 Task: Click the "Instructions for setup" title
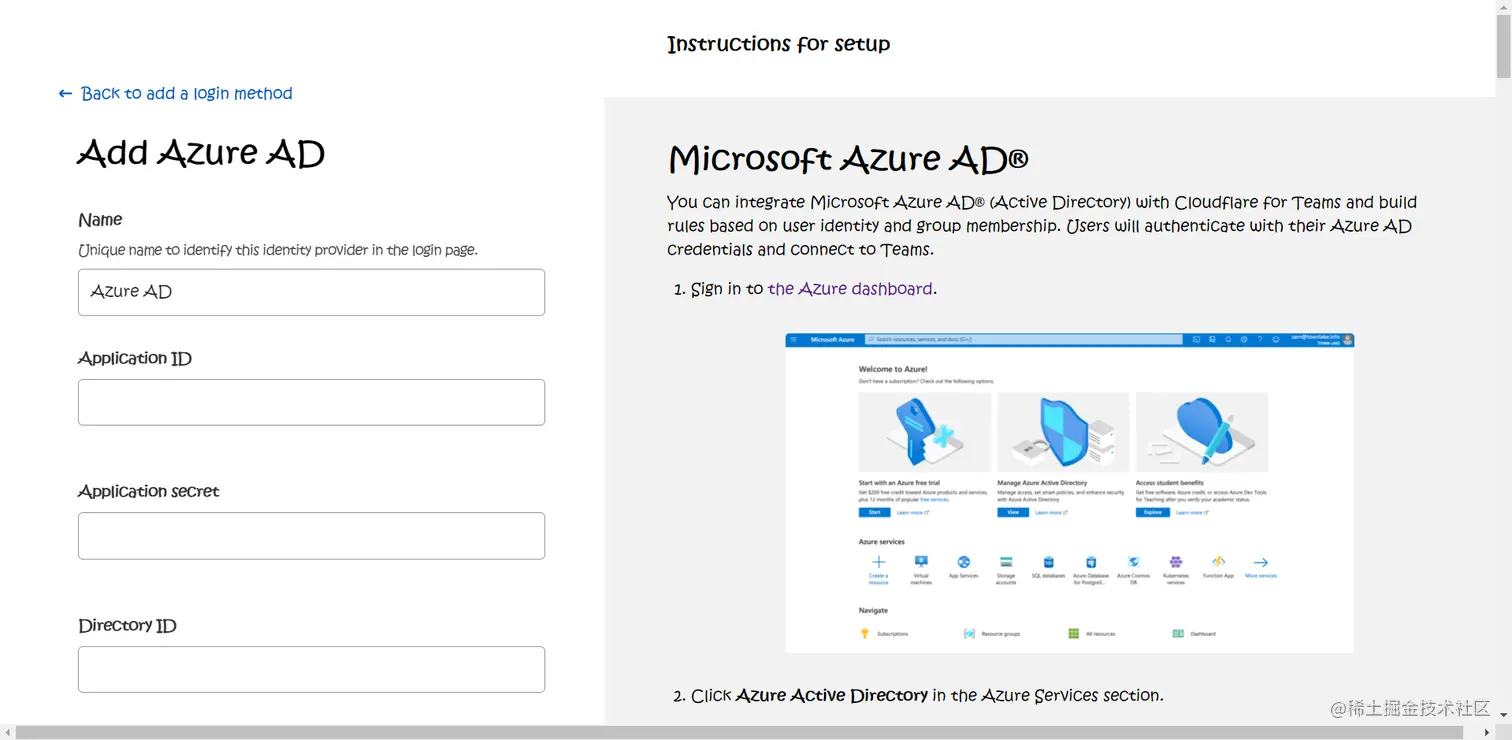[778, 44]
